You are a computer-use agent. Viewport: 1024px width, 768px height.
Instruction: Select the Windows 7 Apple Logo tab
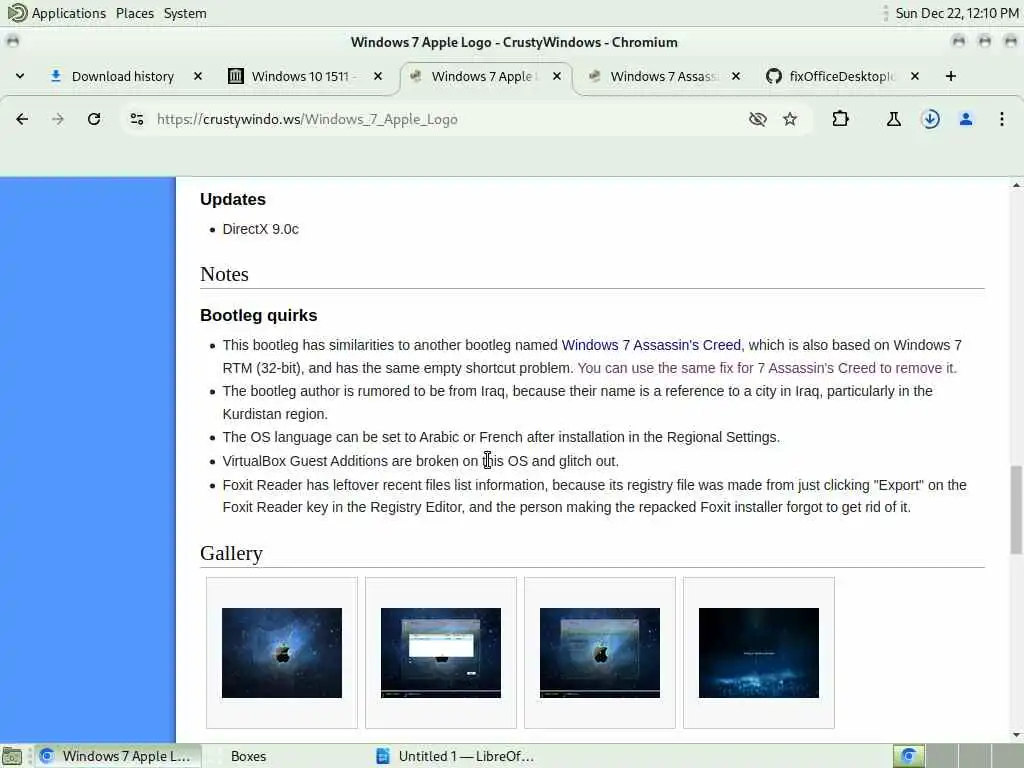pos(482,76)
